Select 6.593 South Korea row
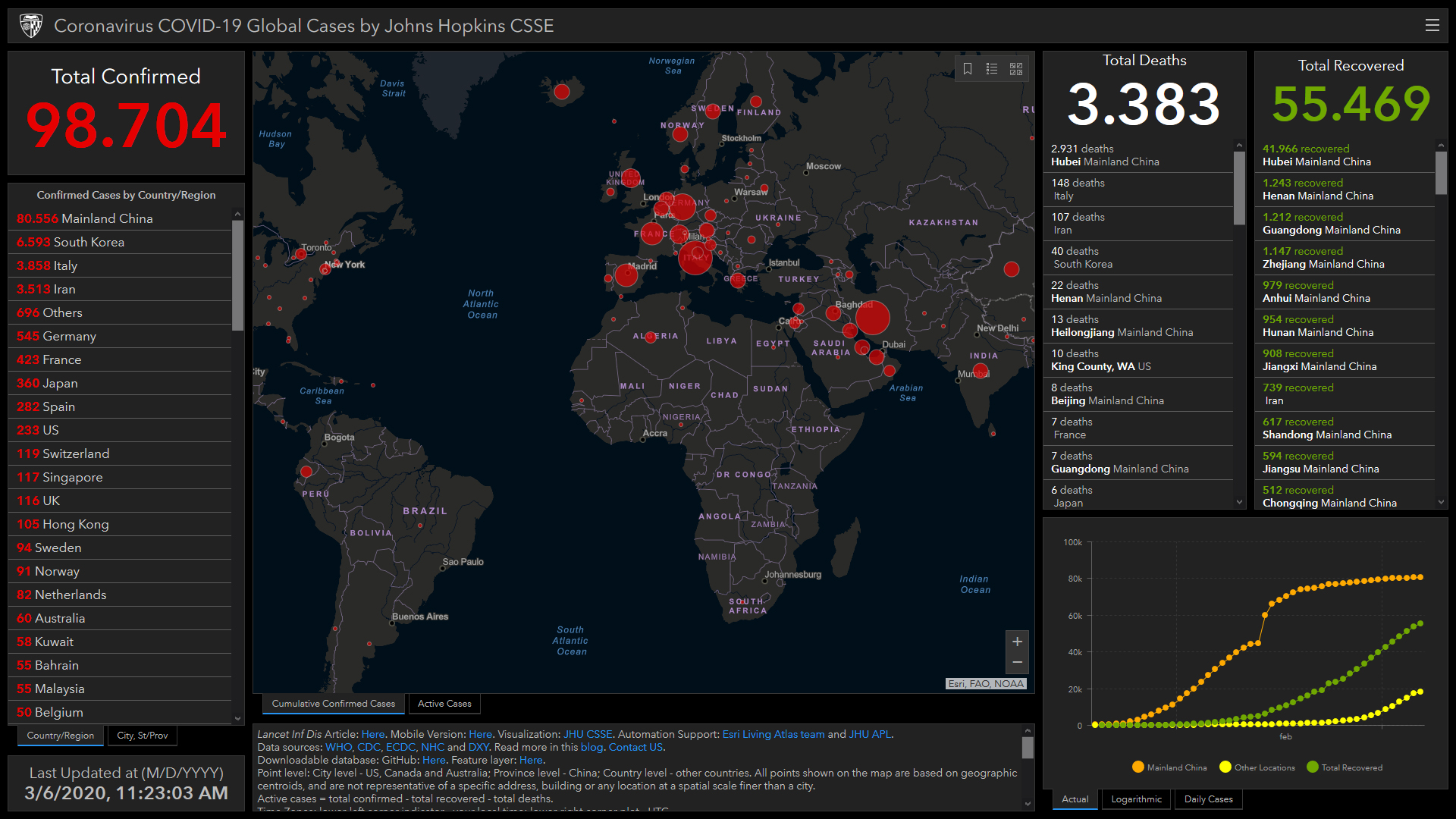 point(120,242)
